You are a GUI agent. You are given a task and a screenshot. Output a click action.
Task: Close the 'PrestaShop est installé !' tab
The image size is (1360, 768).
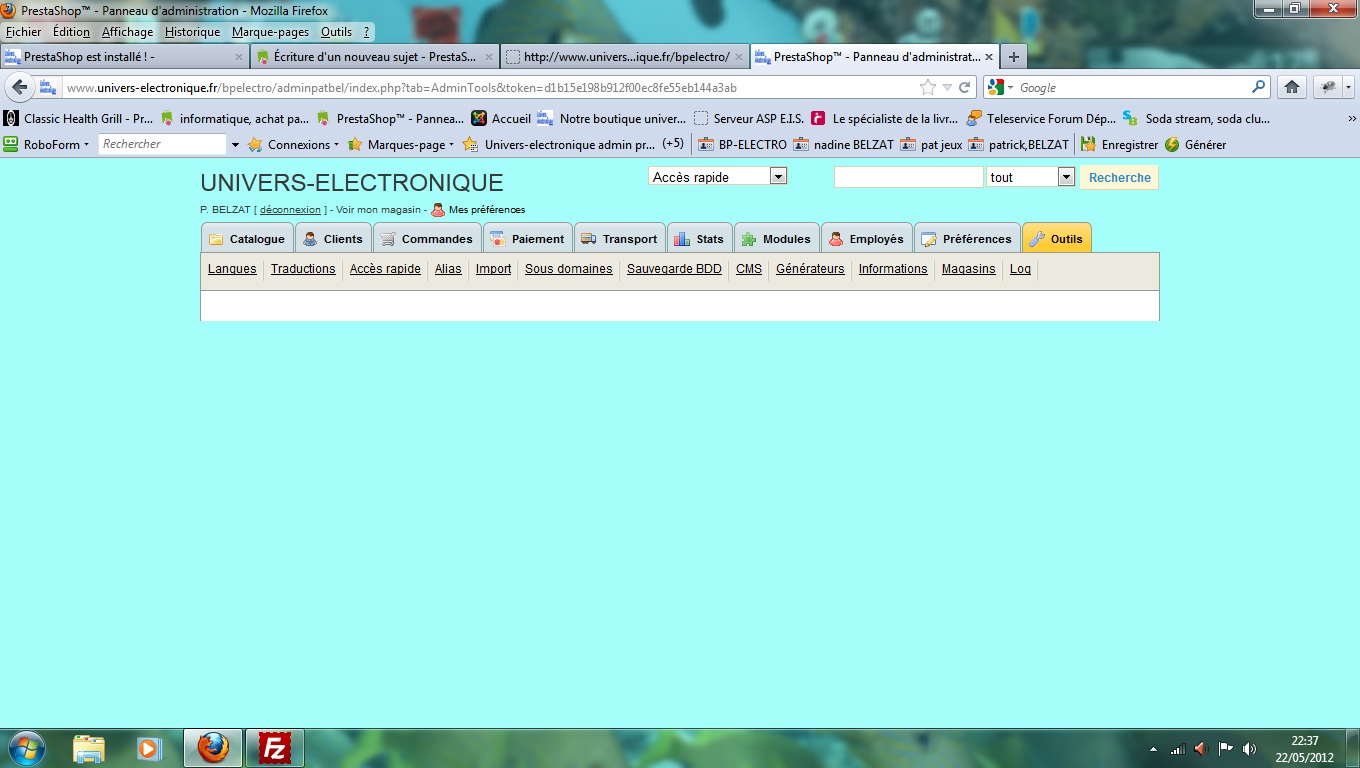click(x=238, y=57)
